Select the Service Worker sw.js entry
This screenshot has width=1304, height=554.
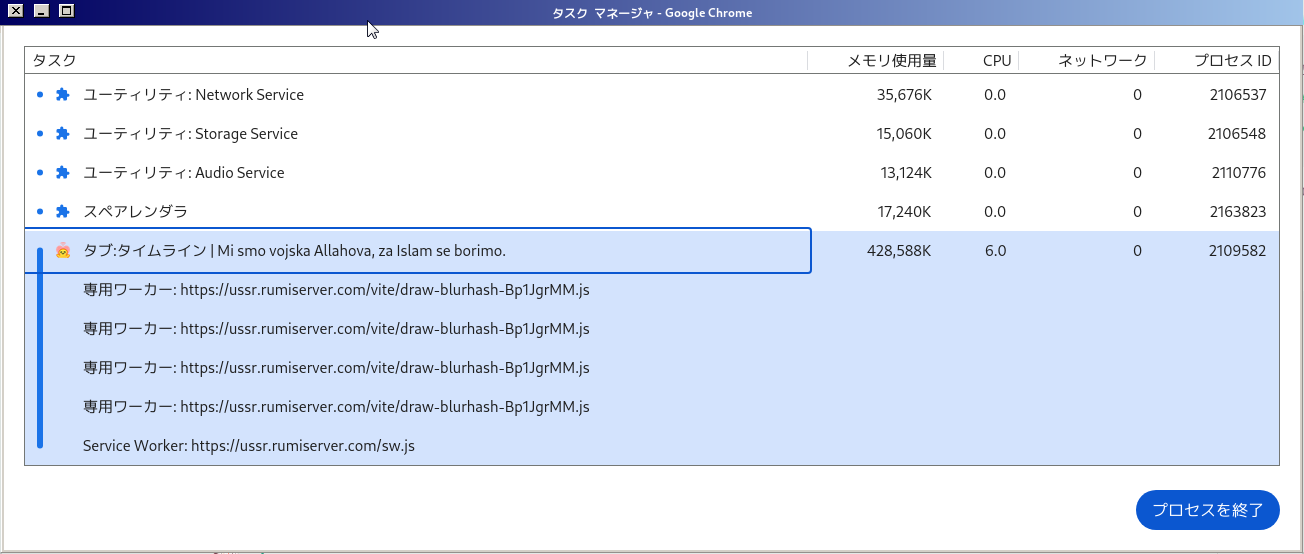[x=248, y=446]
